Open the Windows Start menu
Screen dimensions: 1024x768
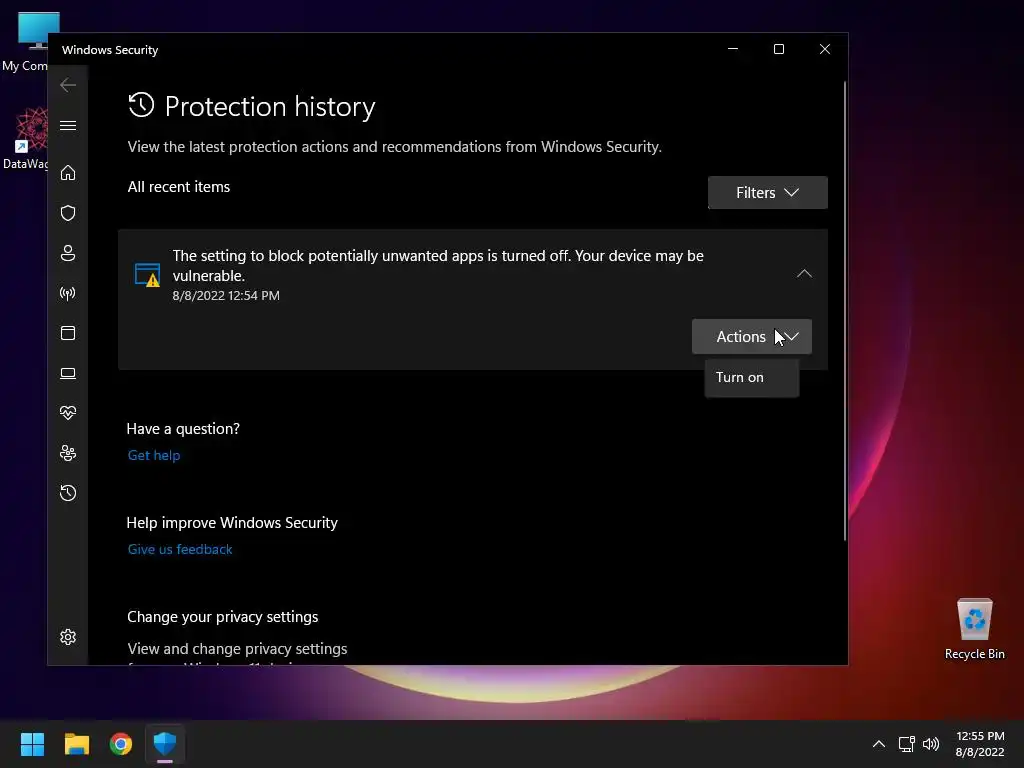32,744
